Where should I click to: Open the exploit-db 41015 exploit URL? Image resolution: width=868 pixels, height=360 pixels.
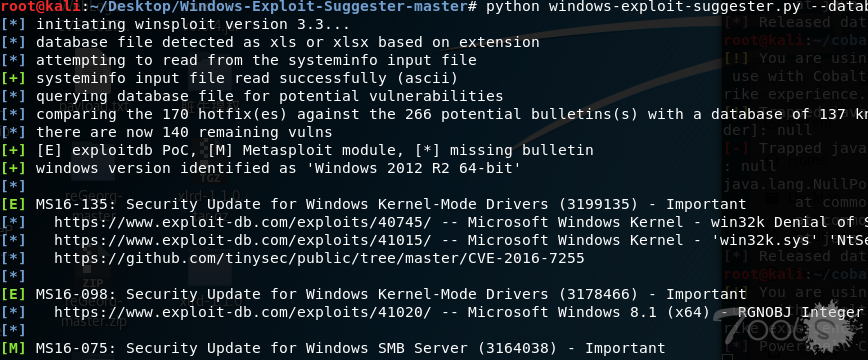click(242, 240)
